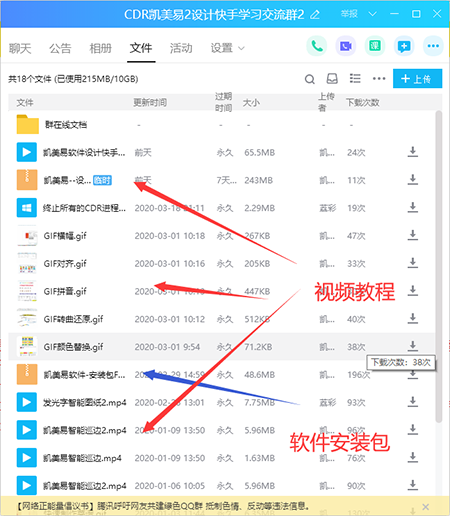Switch the file list view mode

click(x=355, y=79)
